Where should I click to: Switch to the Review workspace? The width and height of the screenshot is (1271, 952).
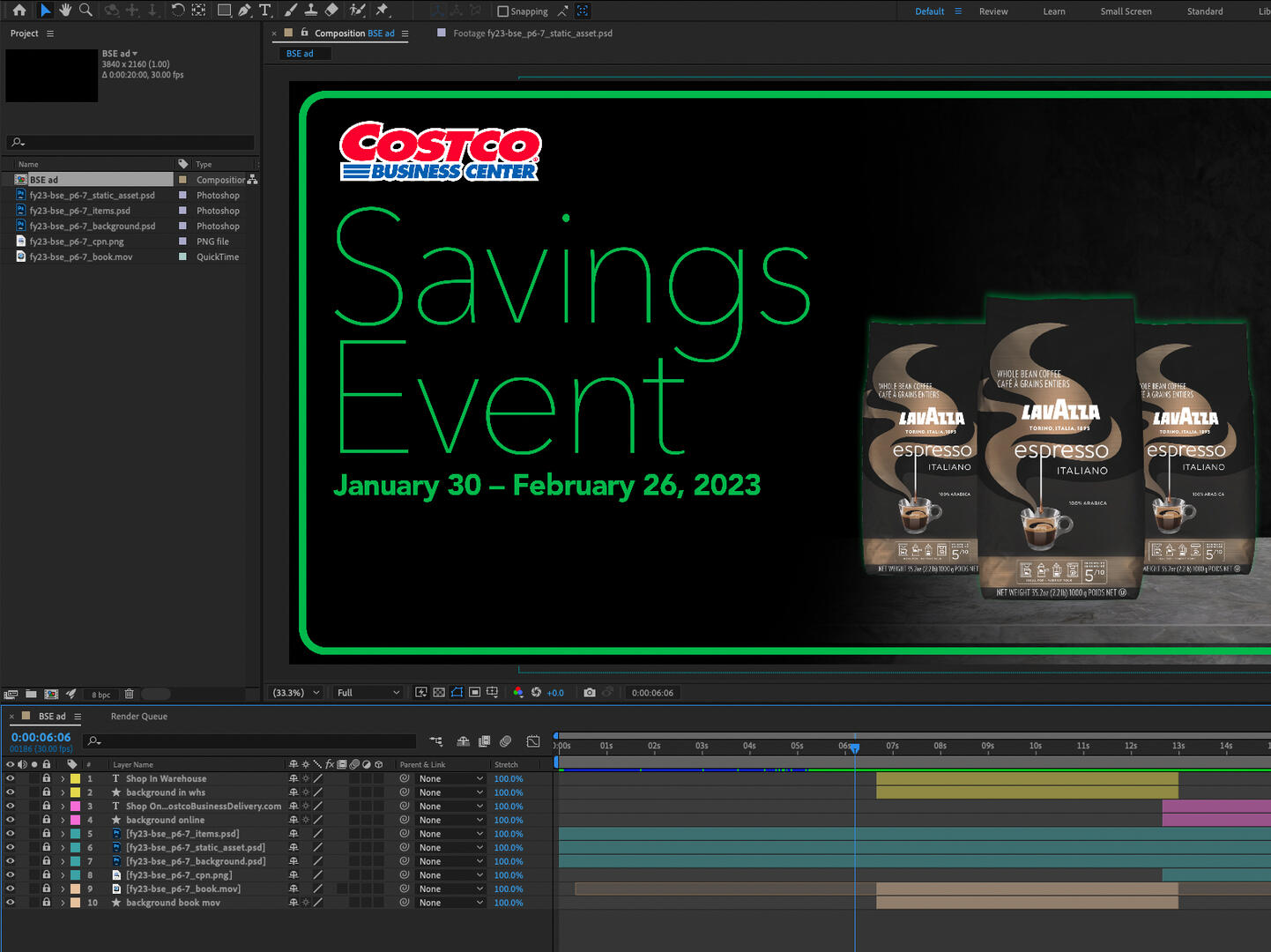(992, 11)
